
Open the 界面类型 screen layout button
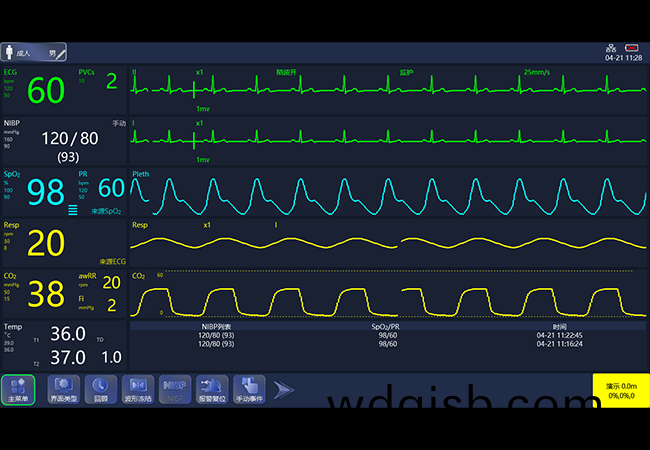tap(63, 390)
